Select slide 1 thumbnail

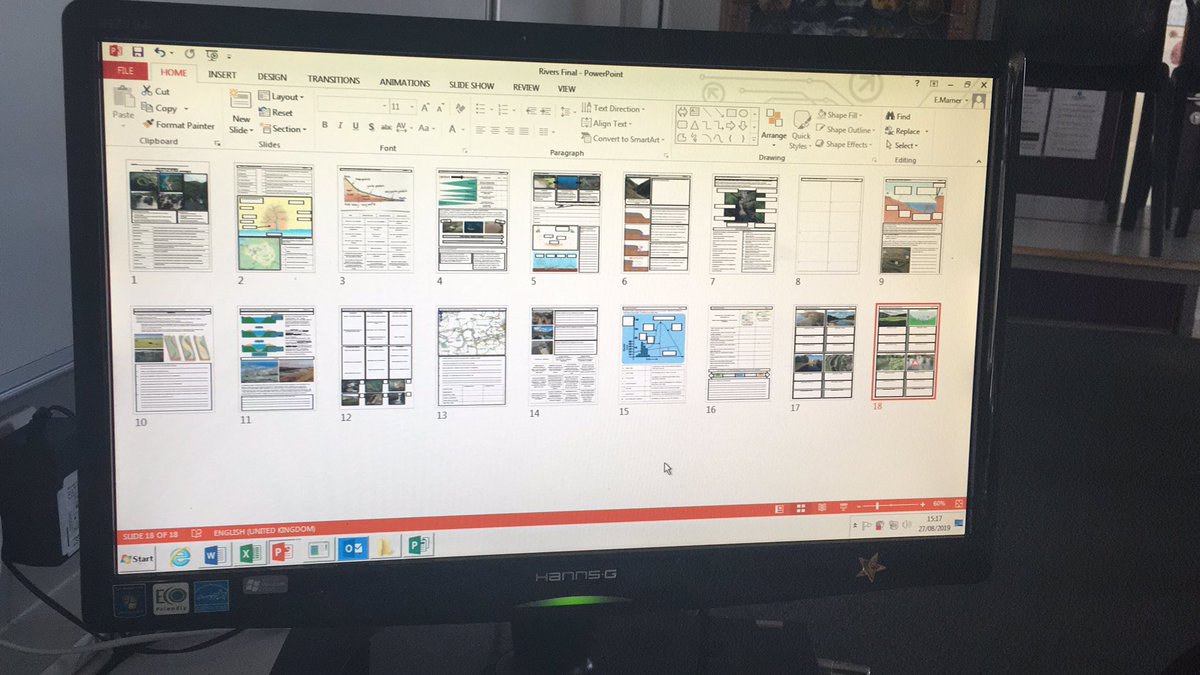click(x=169, y=216)
